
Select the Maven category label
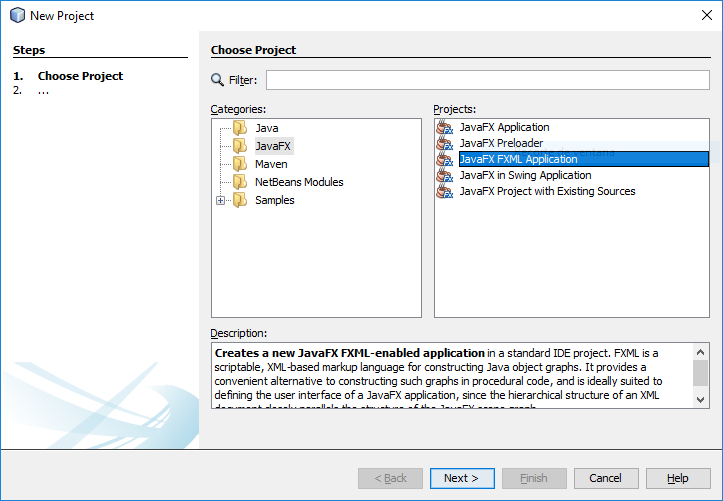270,164
